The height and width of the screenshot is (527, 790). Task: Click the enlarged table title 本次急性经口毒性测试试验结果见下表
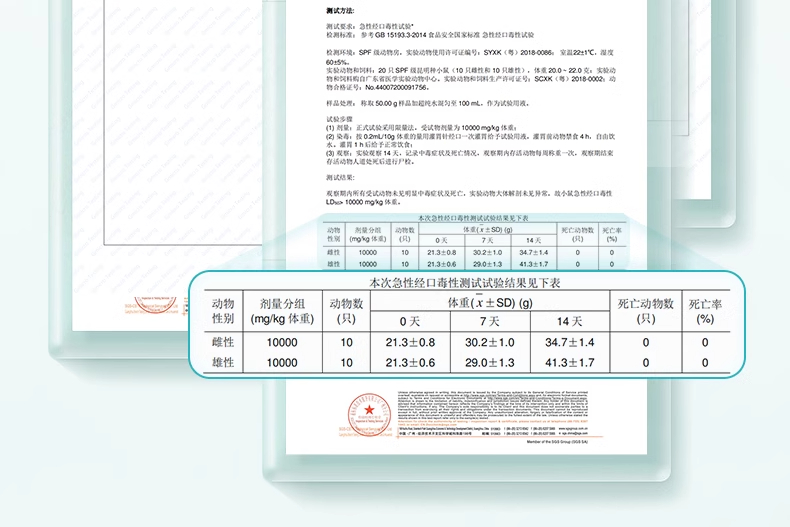pos(465,284)
